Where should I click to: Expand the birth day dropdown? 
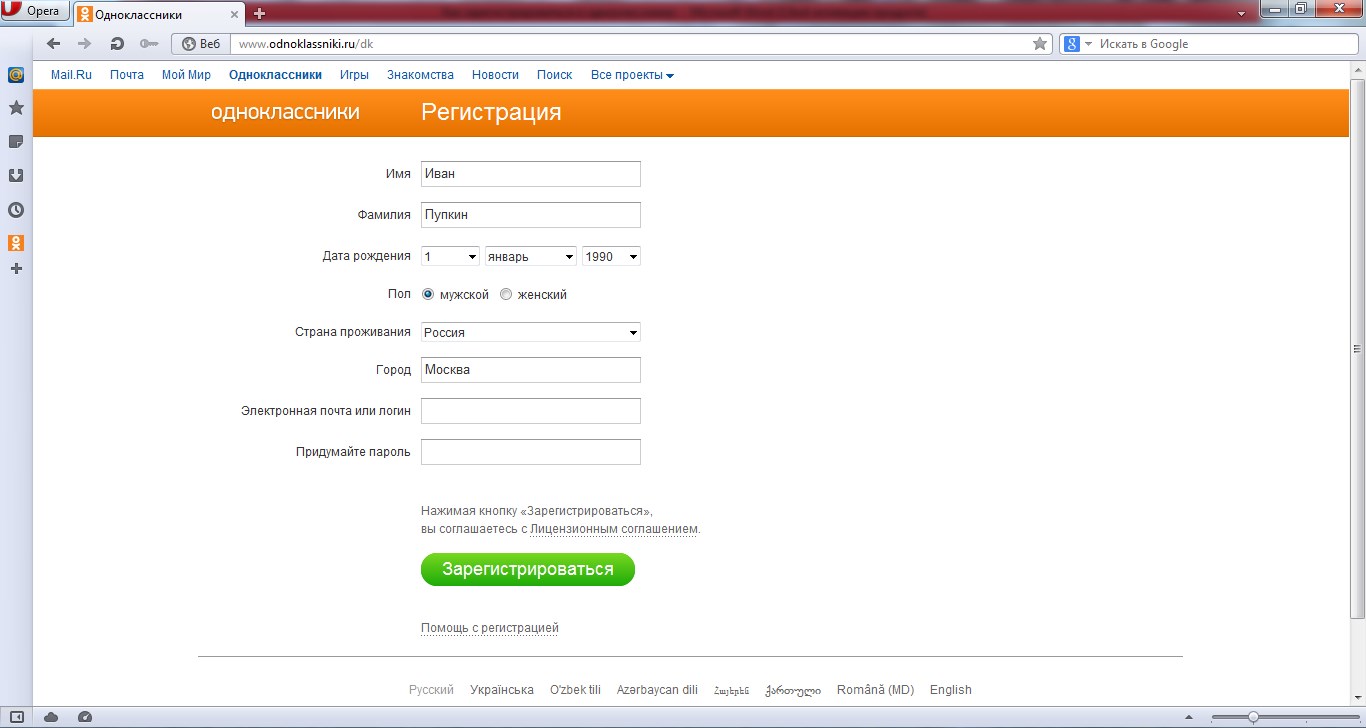pyautogui.click(x=450, y=257)
